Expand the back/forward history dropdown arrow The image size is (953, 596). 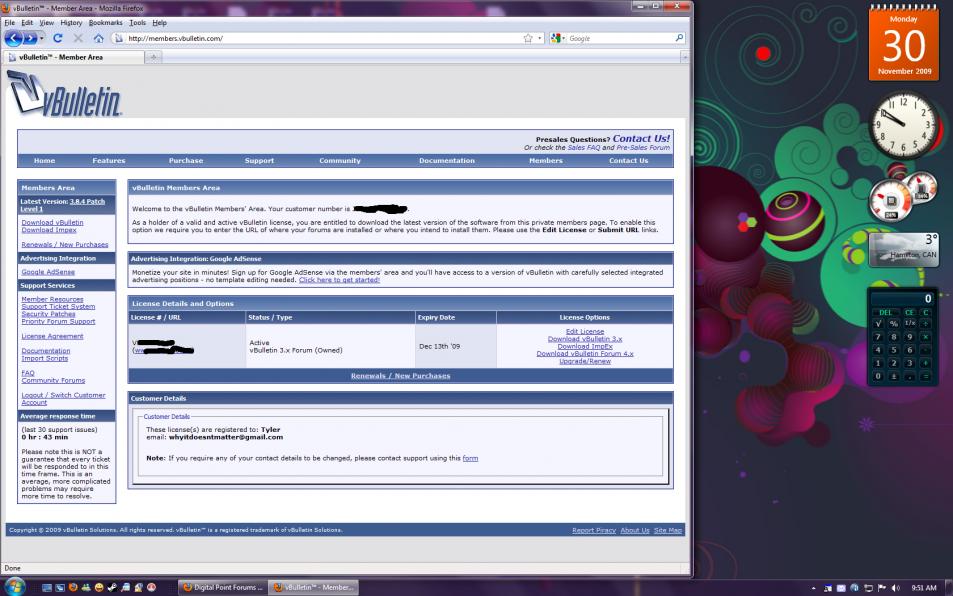click(x=43, y=38)
